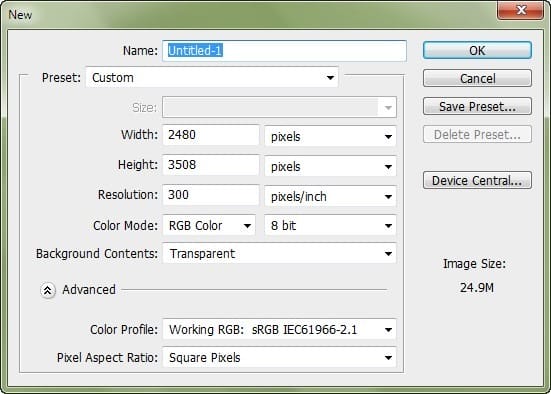The height and width of the screenshot is (394, 551).
Task: Click the Width value field
Action: (x=211, y=135)
